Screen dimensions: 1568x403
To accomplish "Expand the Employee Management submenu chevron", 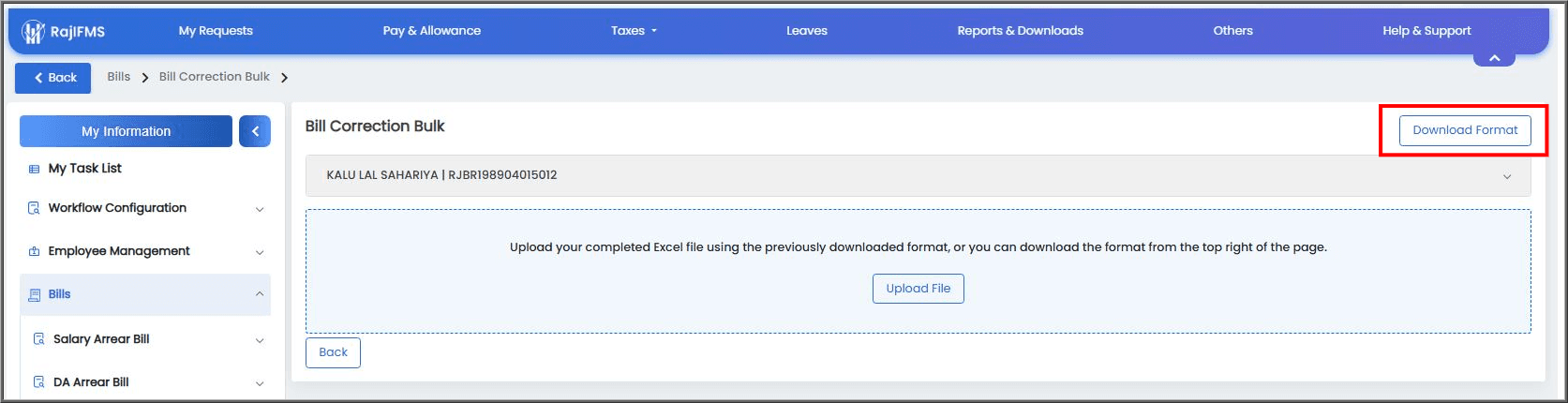I will 260,252.
